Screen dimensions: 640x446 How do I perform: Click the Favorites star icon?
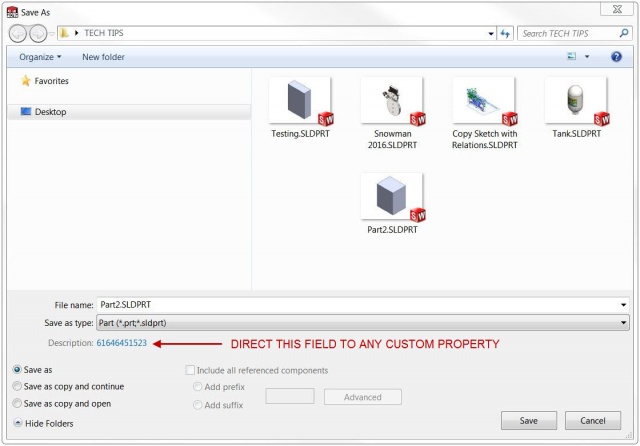(26, 80)
